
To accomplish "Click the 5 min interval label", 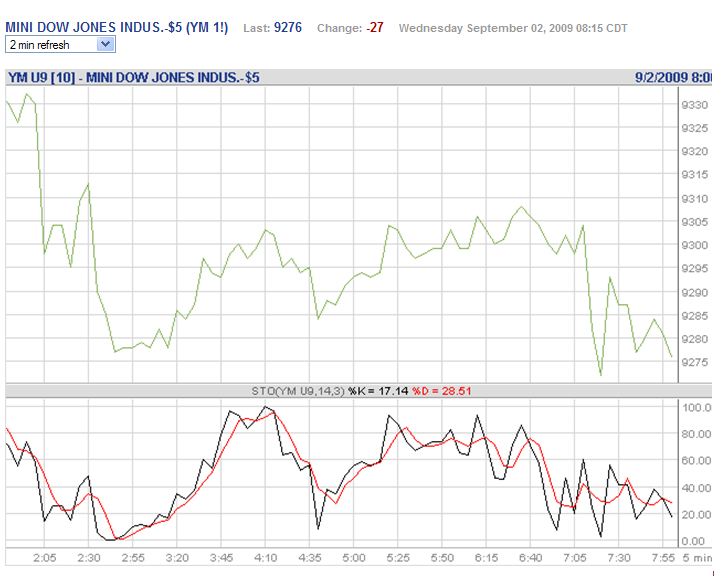I will pos(697,558).
